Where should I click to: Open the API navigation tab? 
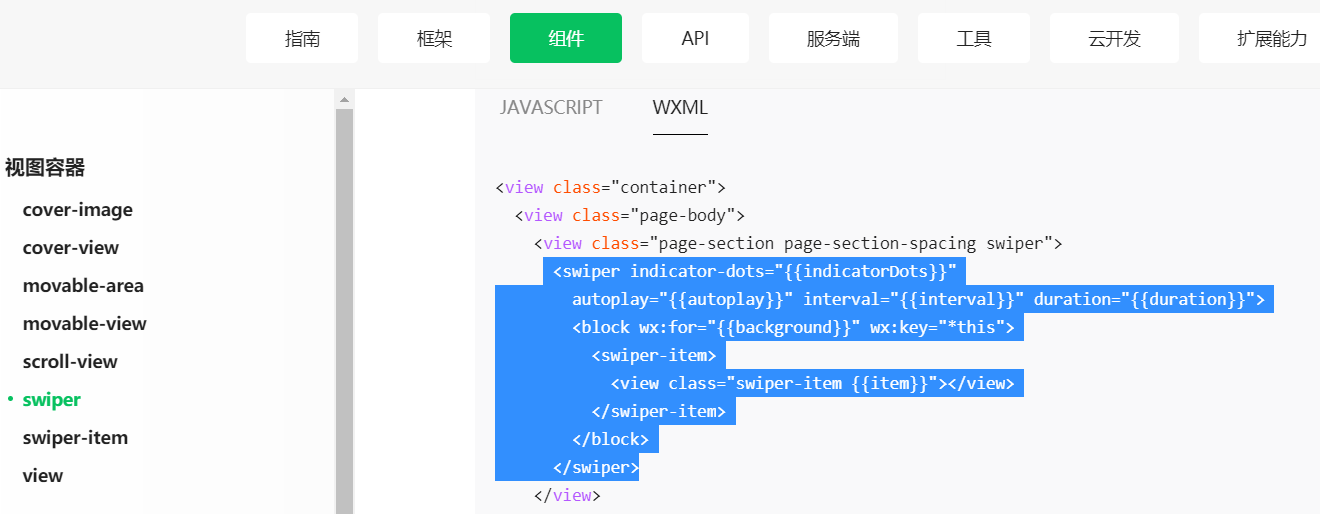click(695, 38)
